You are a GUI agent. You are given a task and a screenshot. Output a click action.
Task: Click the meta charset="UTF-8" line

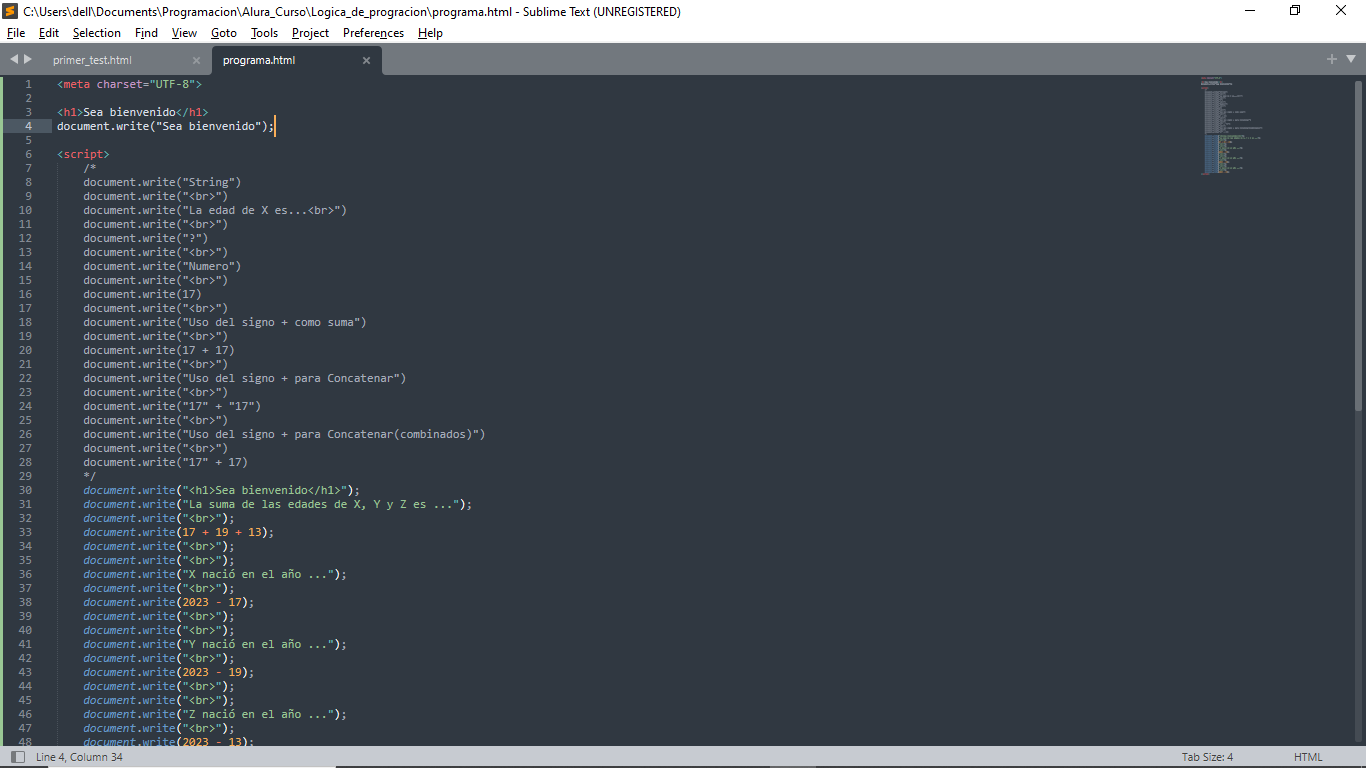coord(129,84)
